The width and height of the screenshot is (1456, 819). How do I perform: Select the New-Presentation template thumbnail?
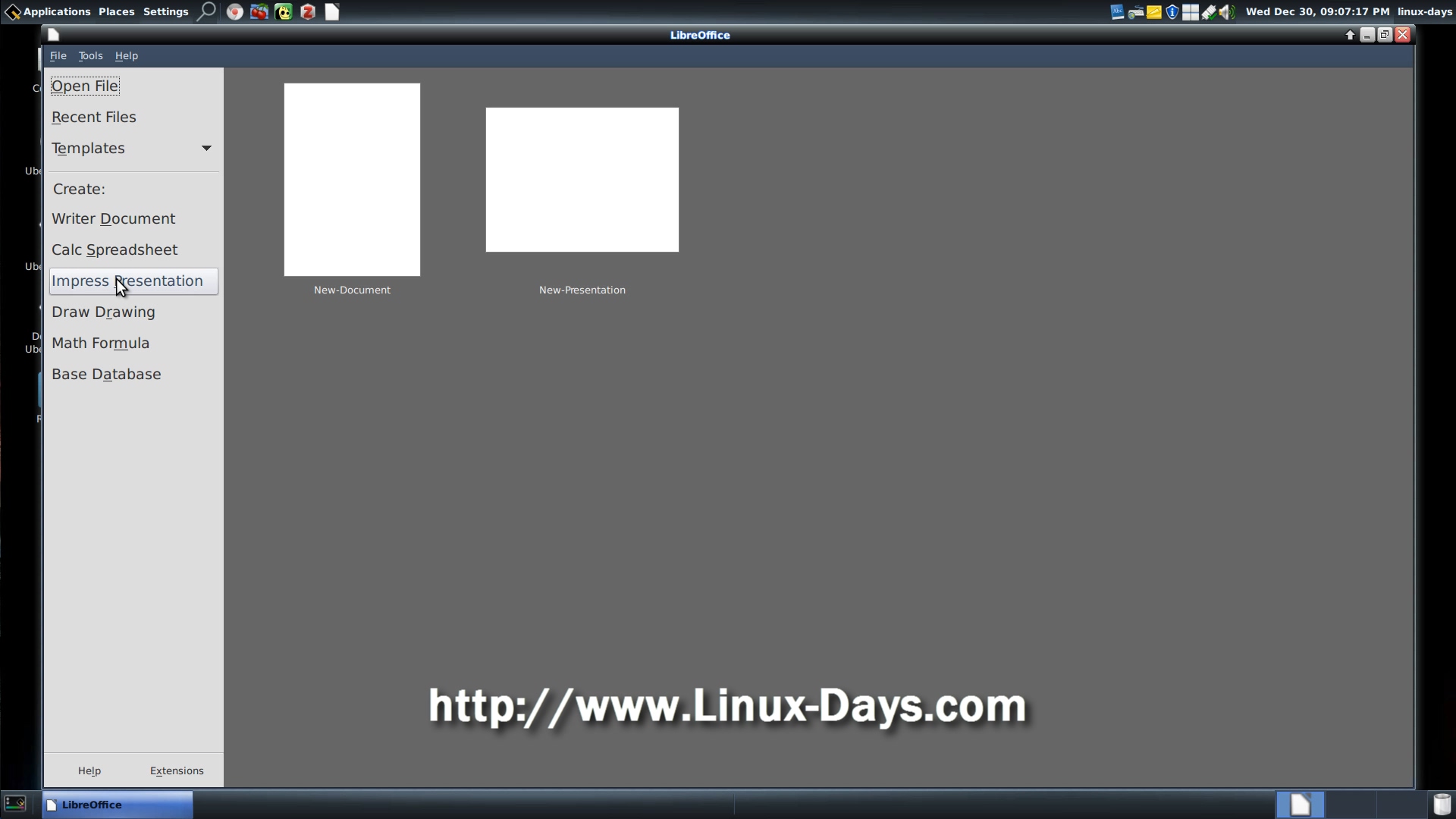[x=582, y=180]
